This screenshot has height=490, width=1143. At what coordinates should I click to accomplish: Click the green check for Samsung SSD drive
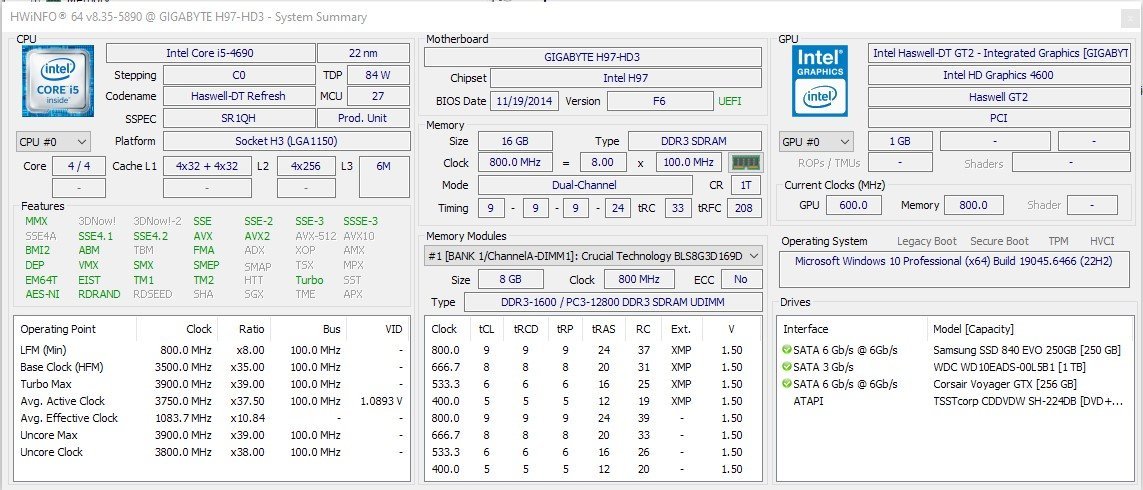[787, 350]
